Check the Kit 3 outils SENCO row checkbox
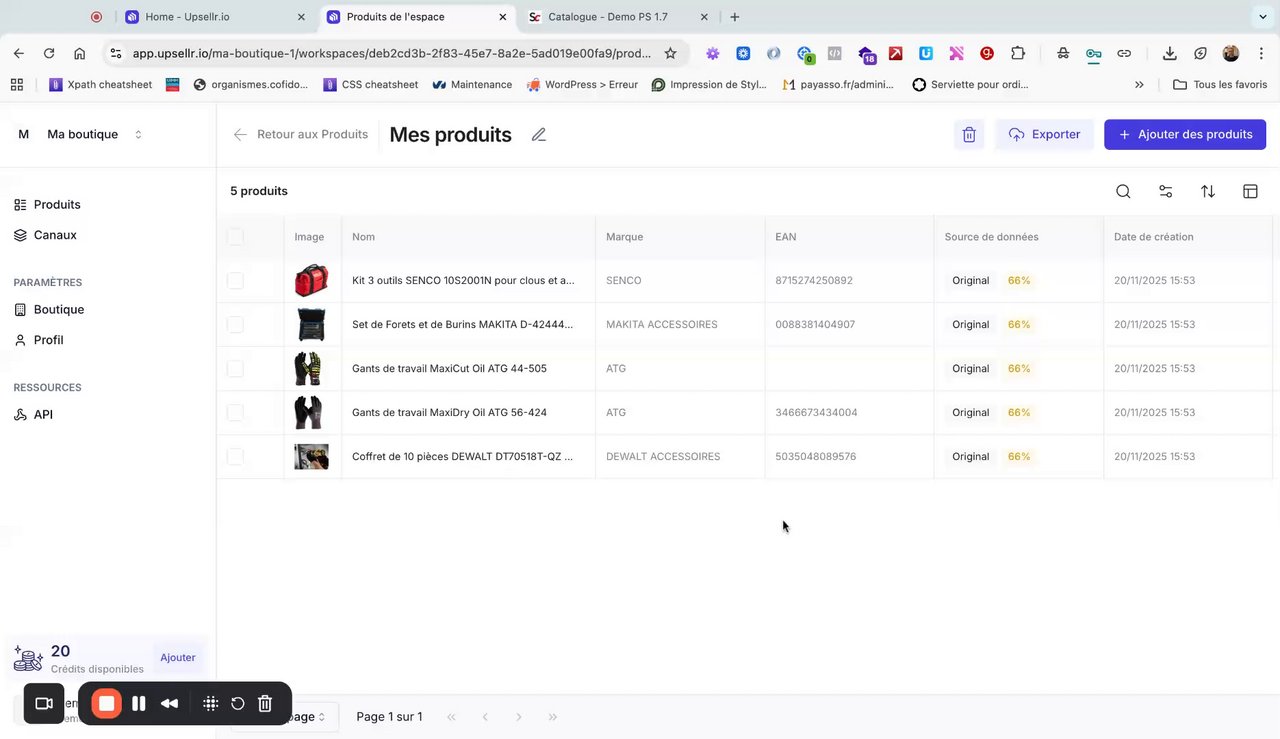 click(235, 281)
